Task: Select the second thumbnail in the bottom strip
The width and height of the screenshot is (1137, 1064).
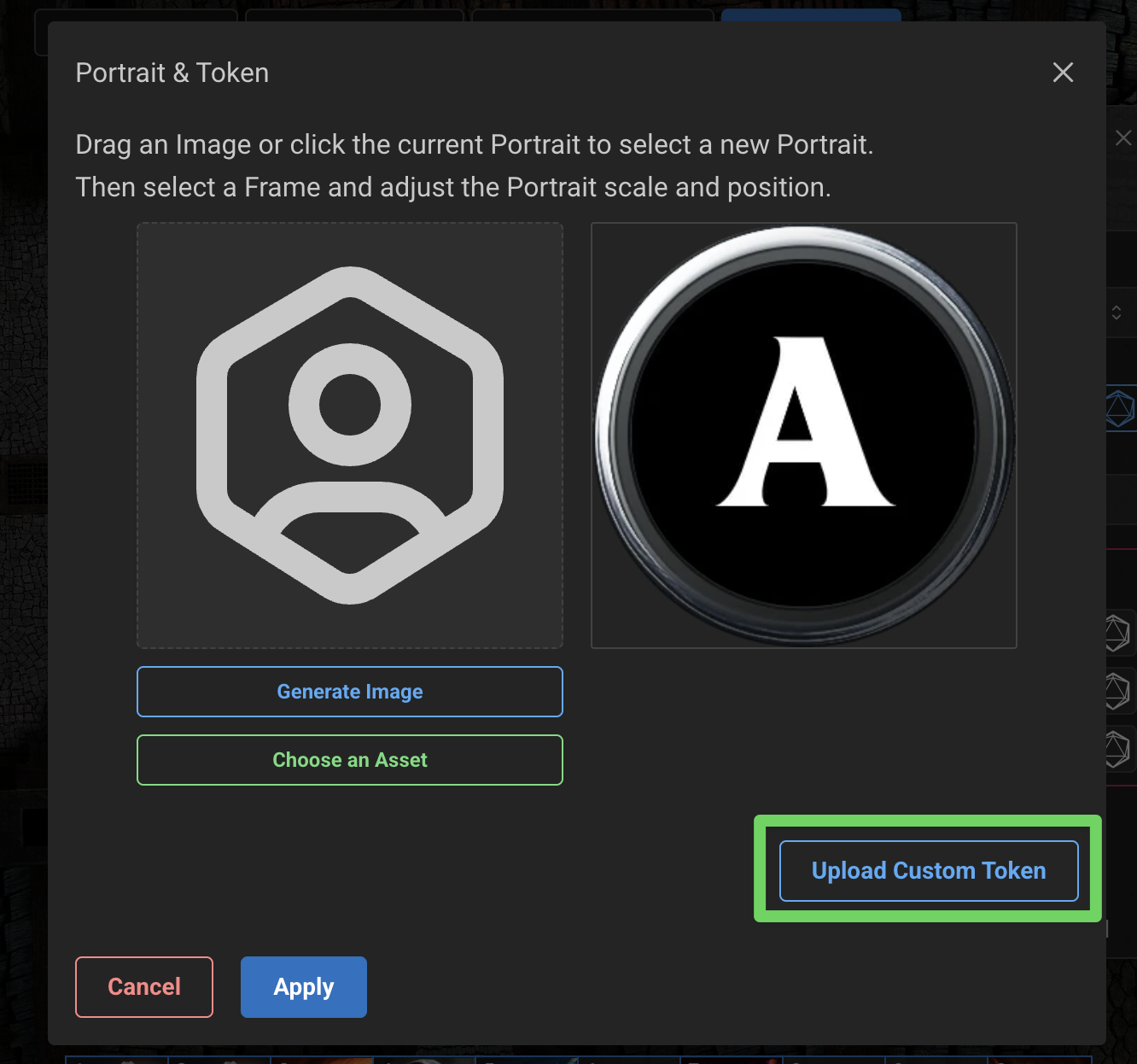Action: (219, 1061)
